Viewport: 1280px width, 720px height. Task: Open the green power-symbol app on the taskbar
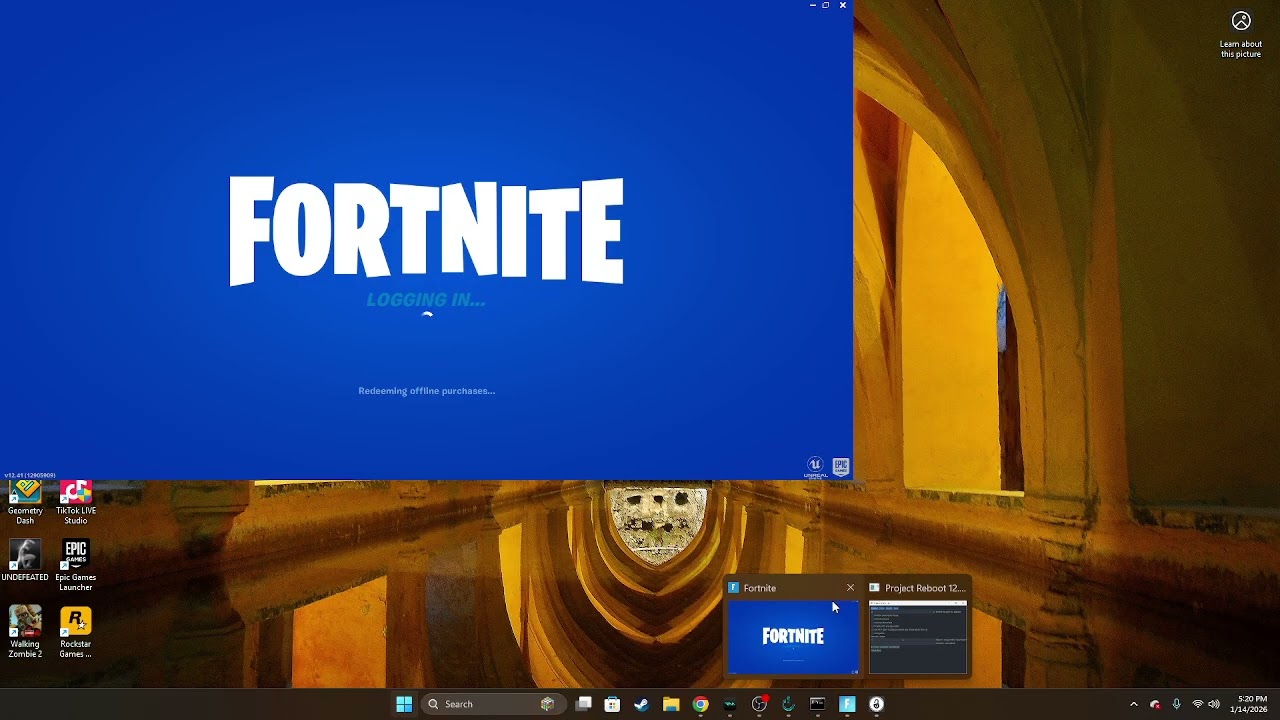point(788,704)
